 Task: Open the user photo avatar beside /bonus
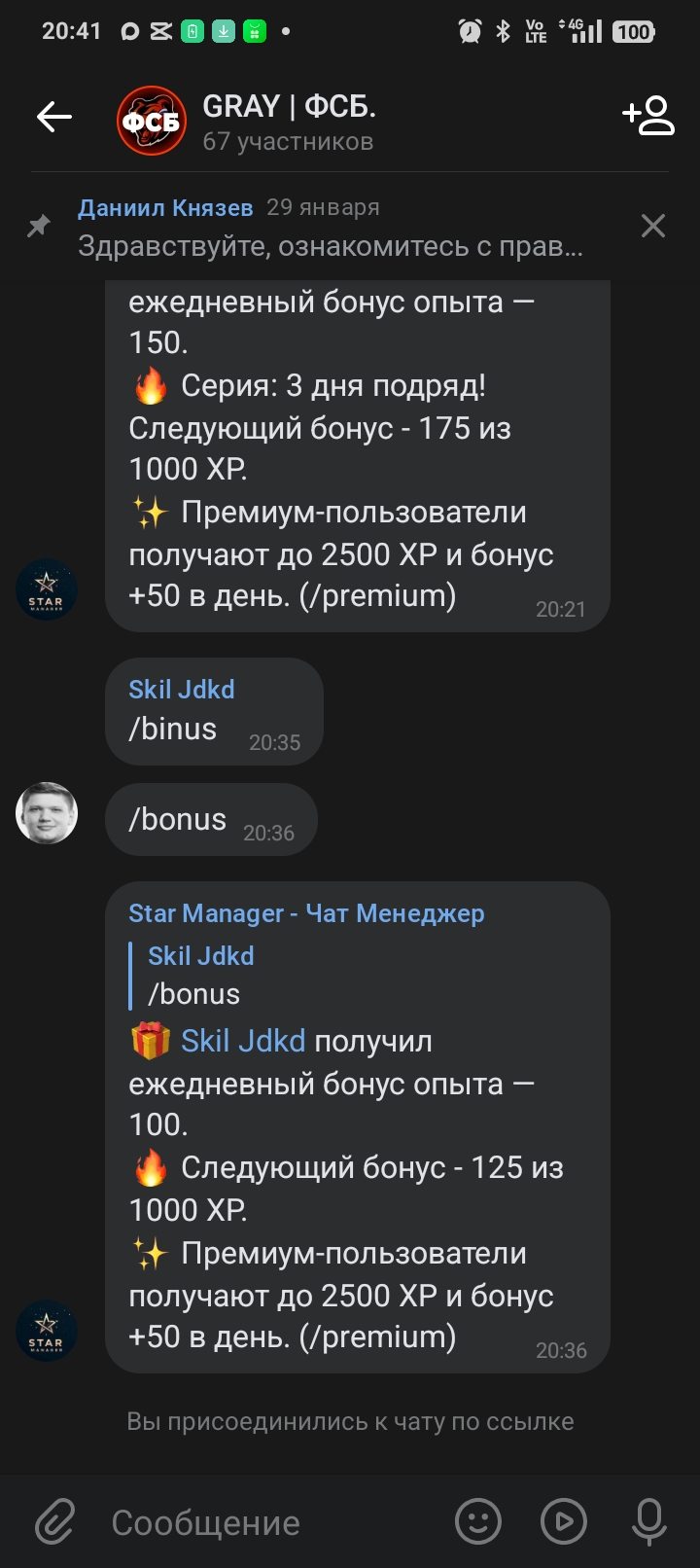coord(47,813)
